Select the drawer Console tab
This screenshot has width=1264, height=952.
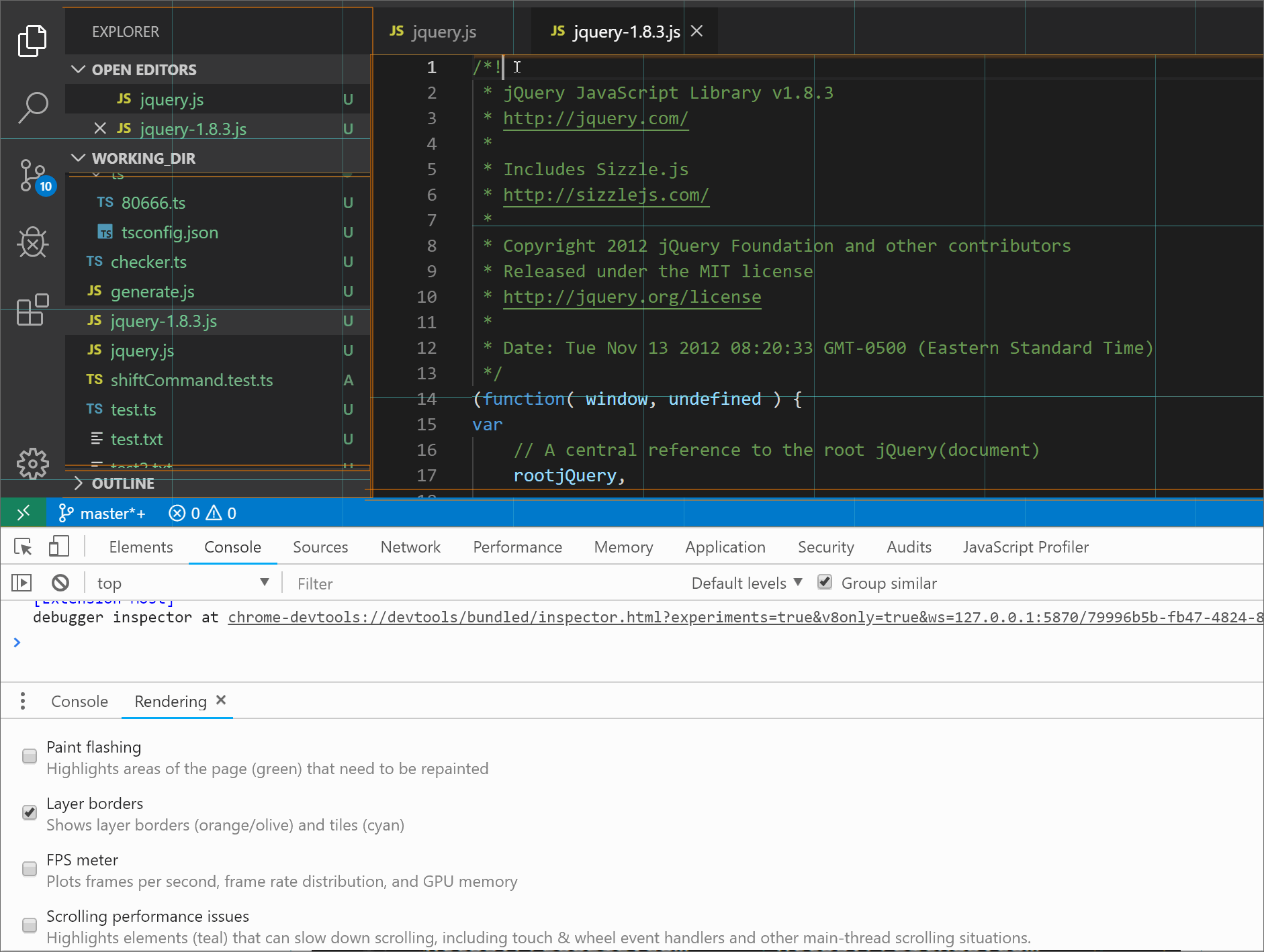click(x=79, y=701)
